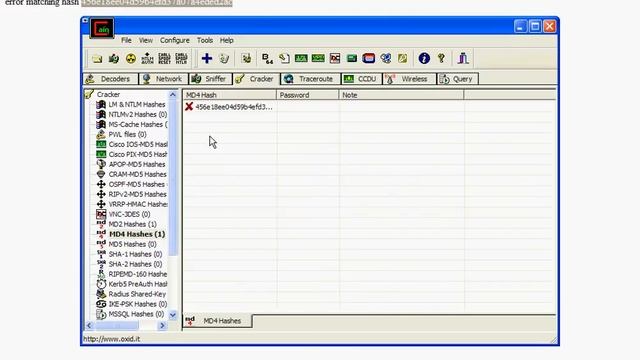
Task: Select MD4 Hashes (1) in tree
Action: pyautogui.click(x=137, y=234)
